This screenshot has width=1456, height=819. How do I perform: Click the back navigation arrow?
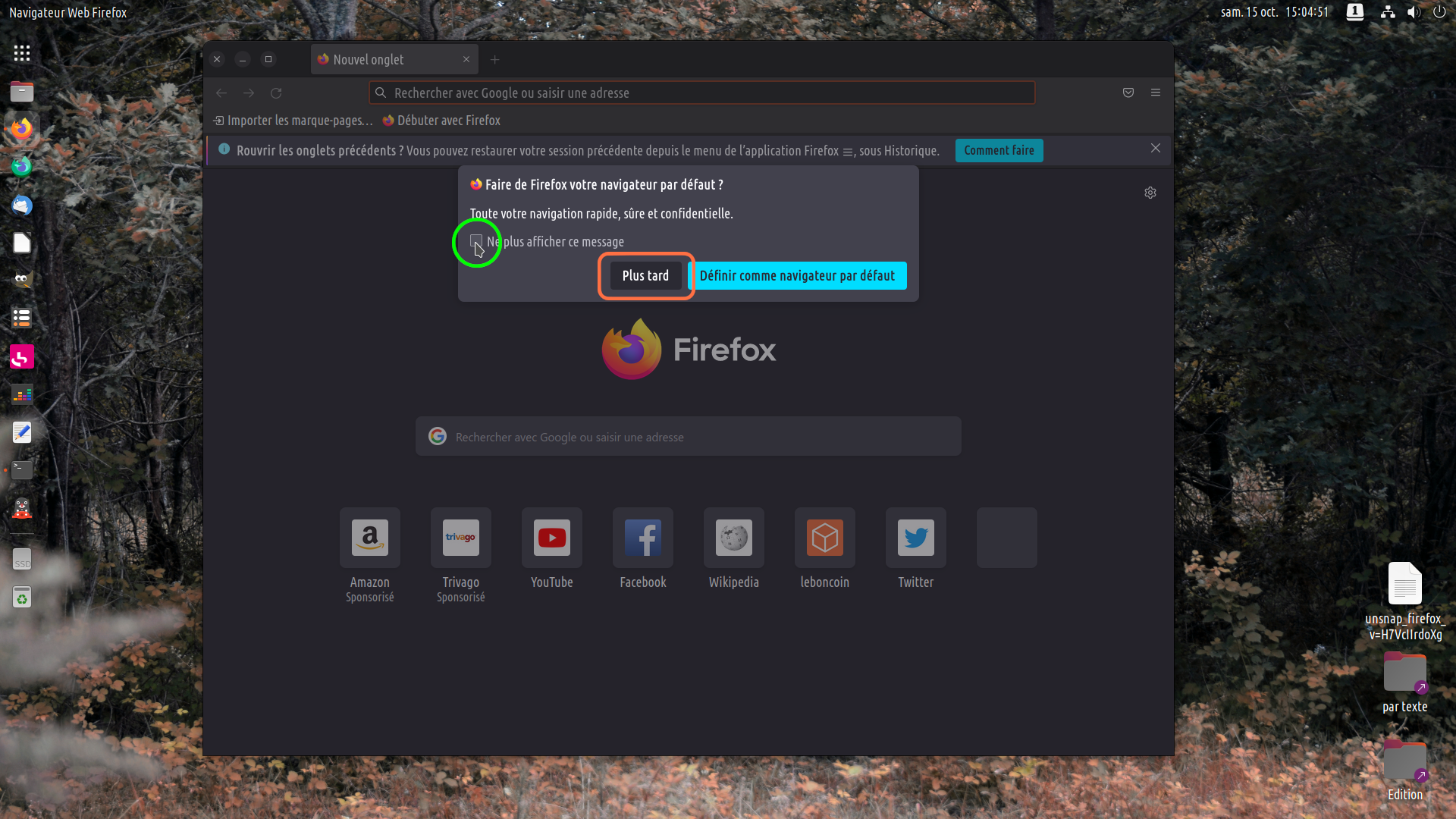[221, 93]
